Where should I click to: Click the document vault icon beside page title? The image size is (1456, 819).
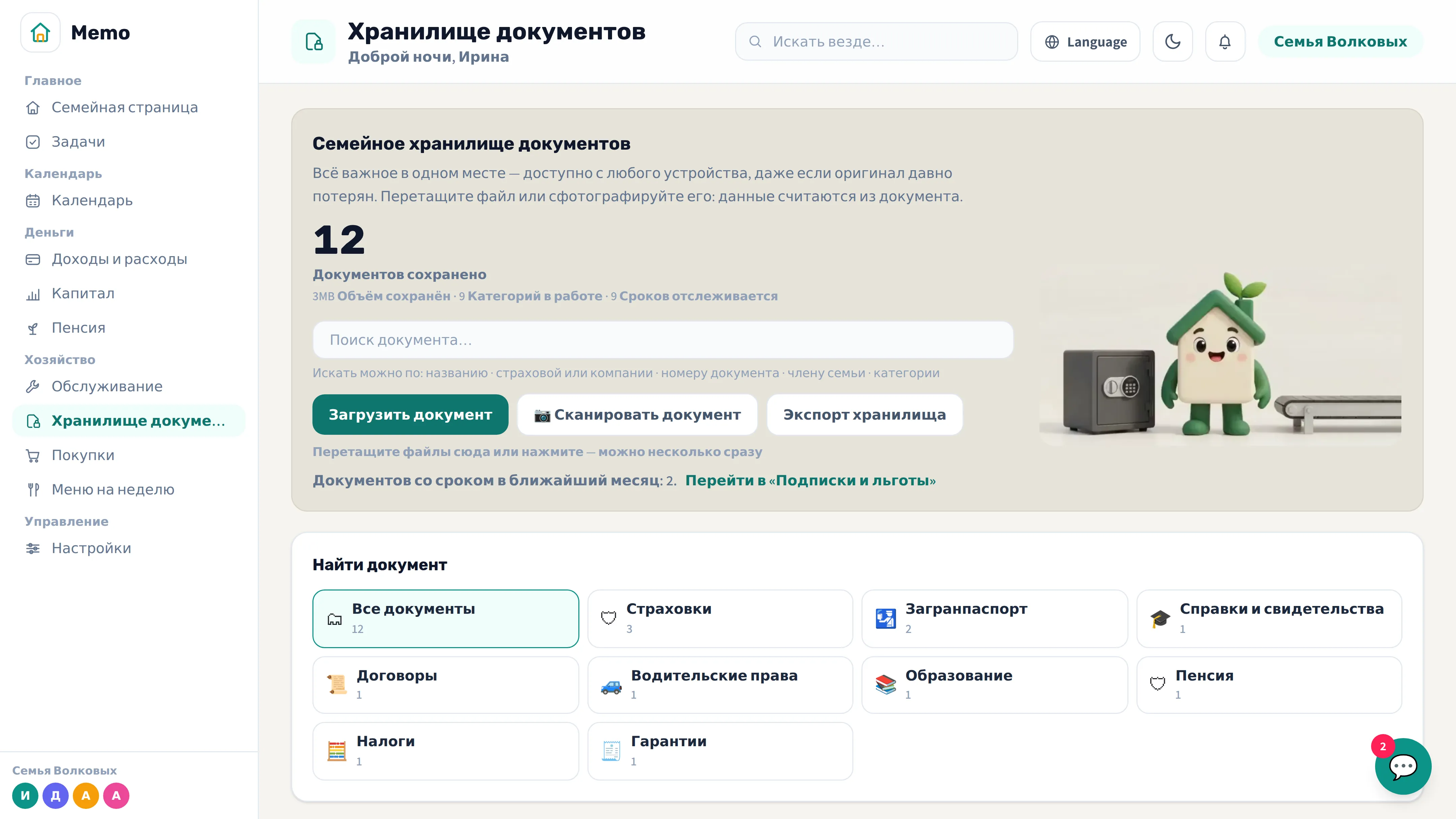pyautogui.click(x=314, y=42)
